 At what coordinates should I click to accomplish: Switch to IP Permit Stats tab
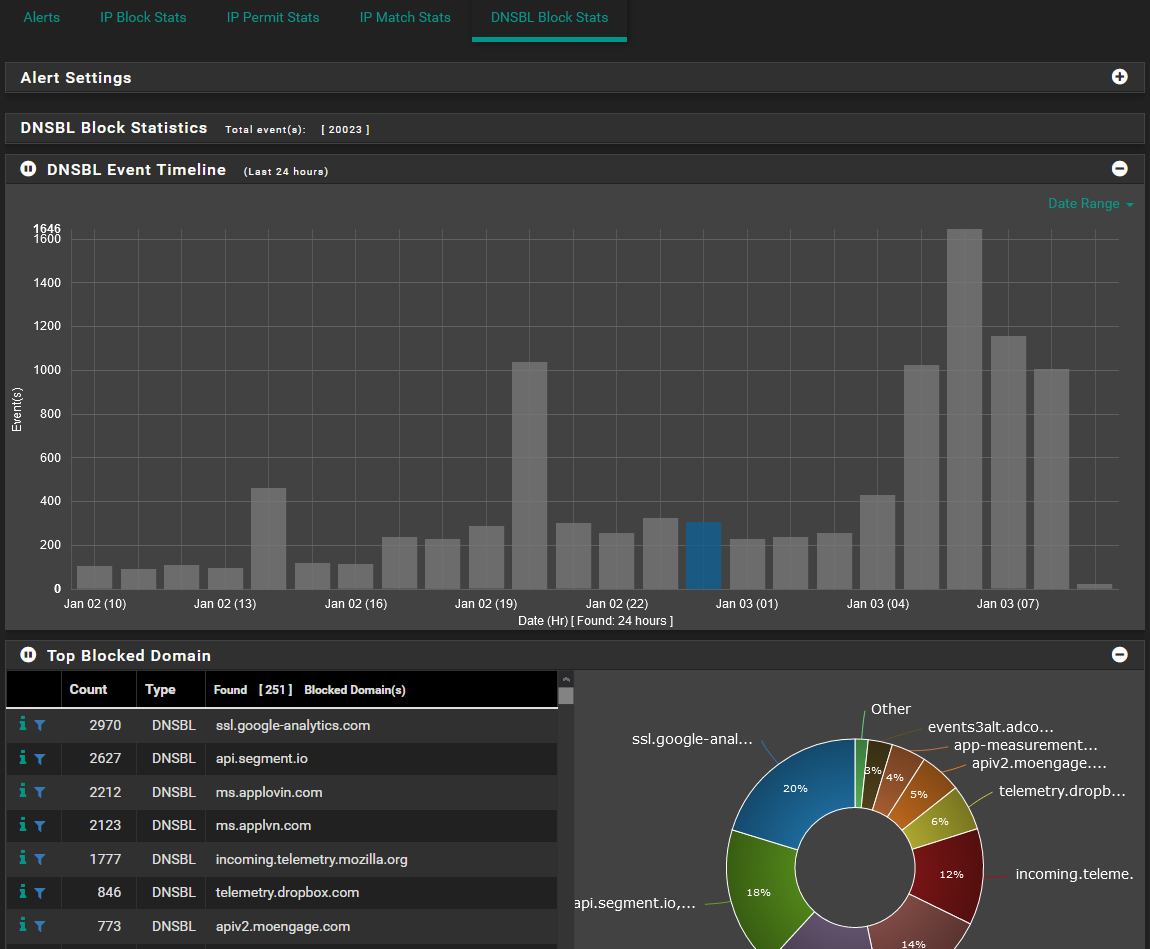[x=273, y=17]
